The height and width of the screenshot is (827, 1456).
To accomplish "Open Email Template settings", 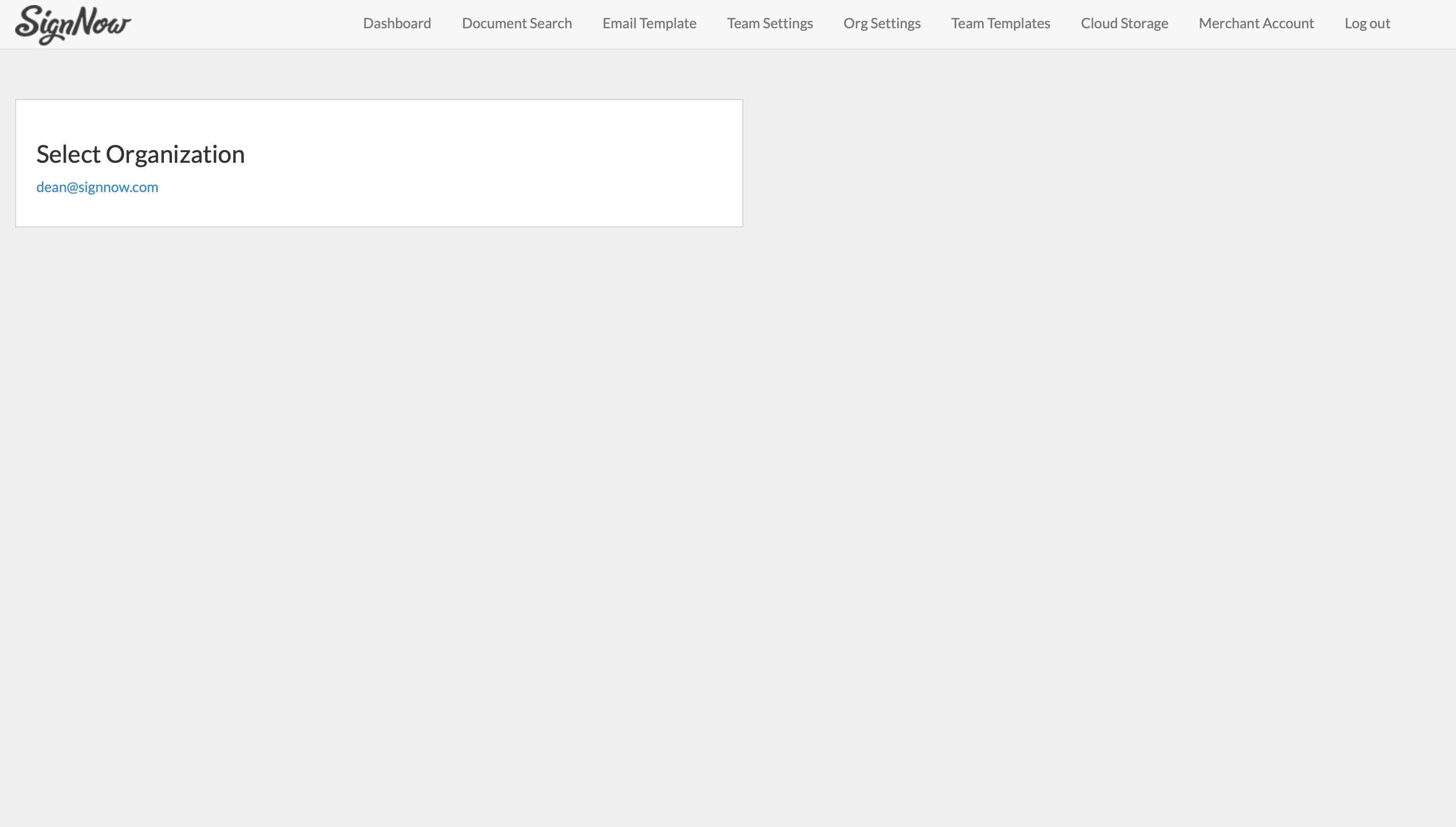I will tap(649, 23).
